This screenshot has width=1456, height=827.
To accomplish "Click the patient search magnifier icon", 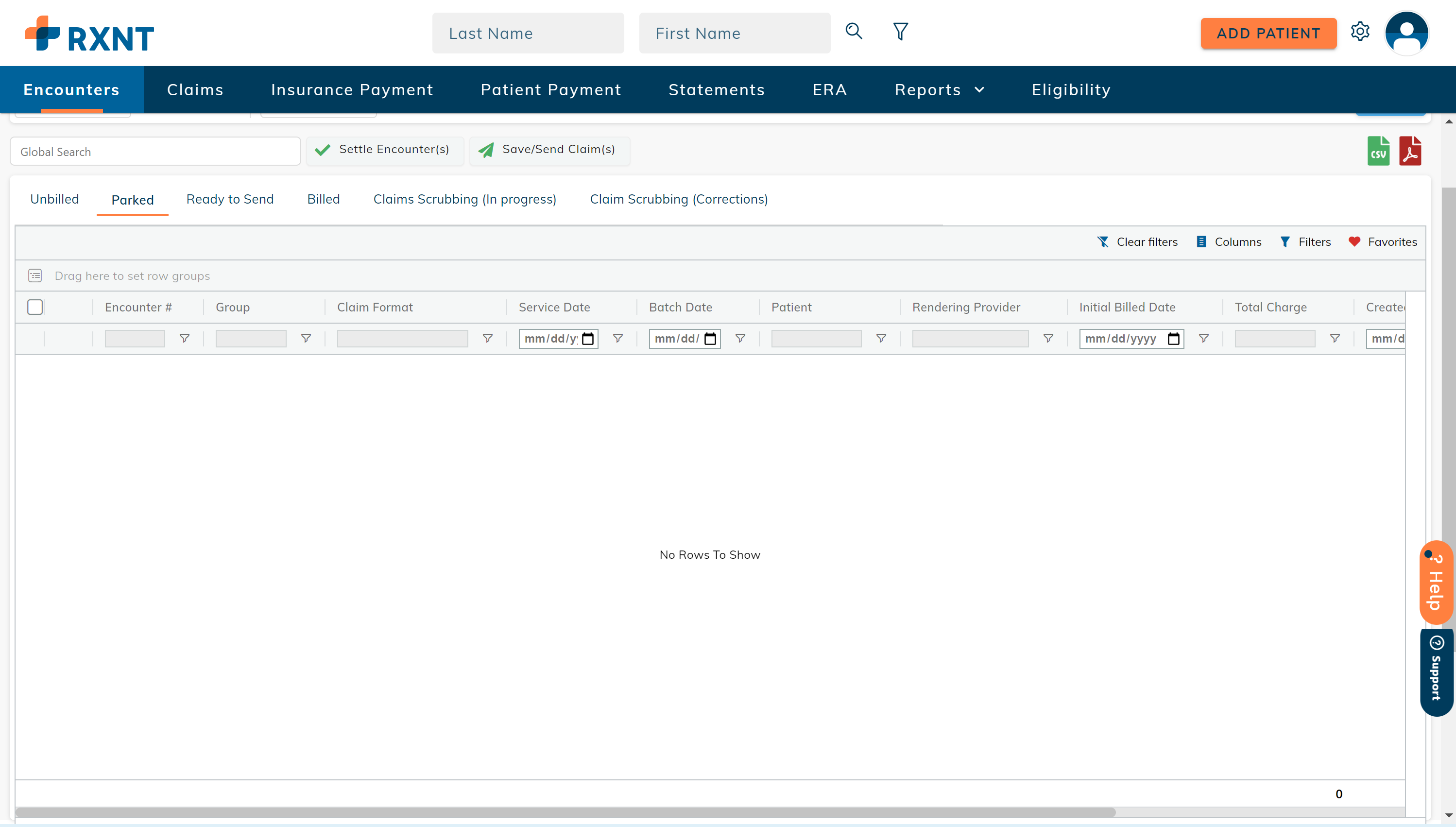I will tap(854, 31).
